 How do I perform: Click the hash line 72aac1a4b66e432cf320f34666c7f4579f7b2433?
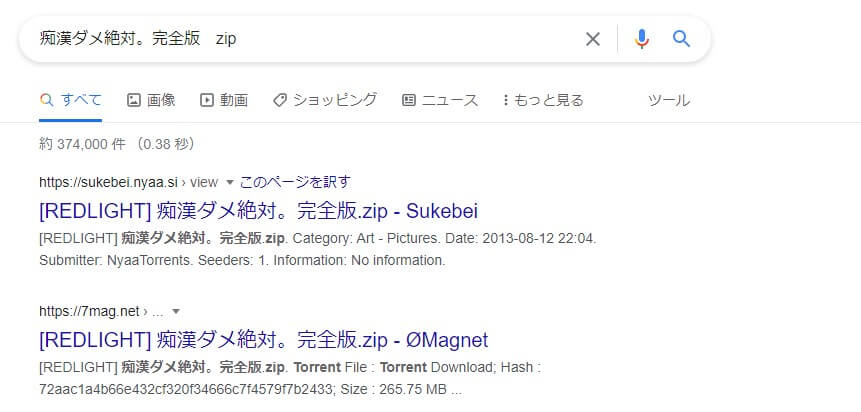(x=250, y=389)
